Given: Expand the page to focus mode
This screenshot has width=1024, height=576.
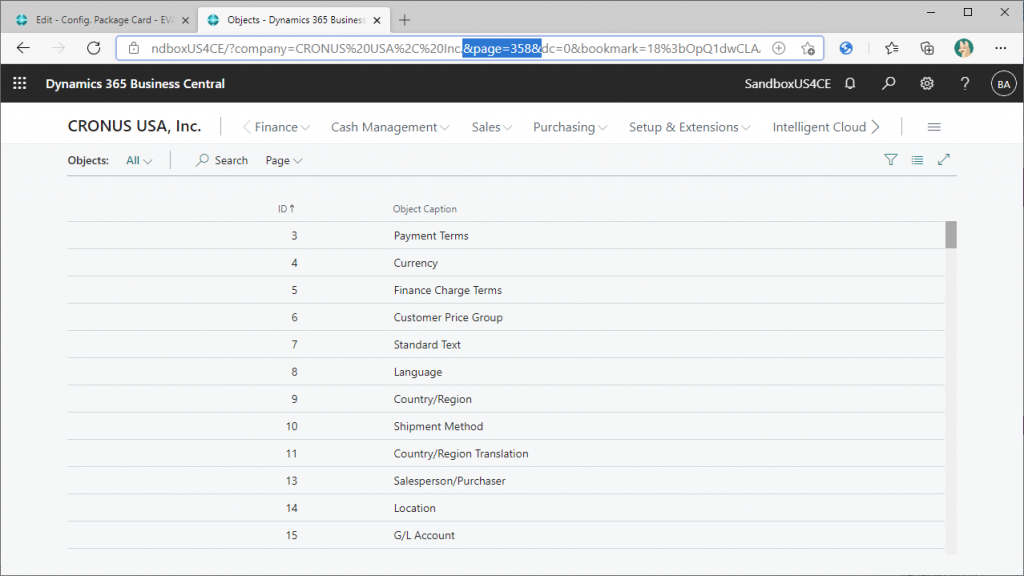Looking at the screenshot, I should click(944, 160).
